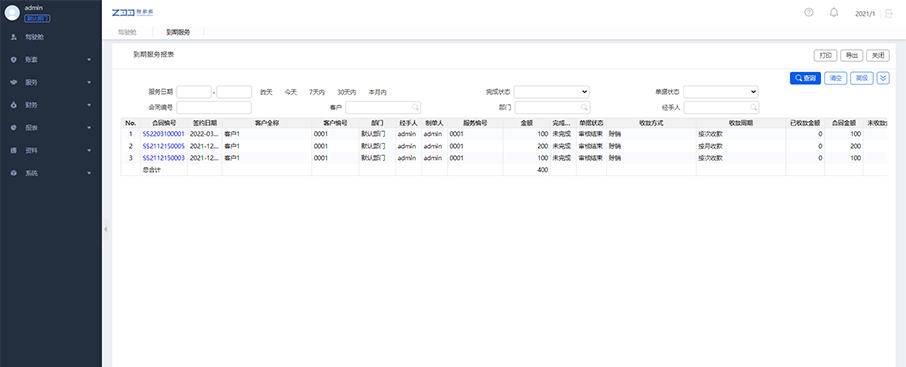Click the admin user avatar

click(12, 13)
